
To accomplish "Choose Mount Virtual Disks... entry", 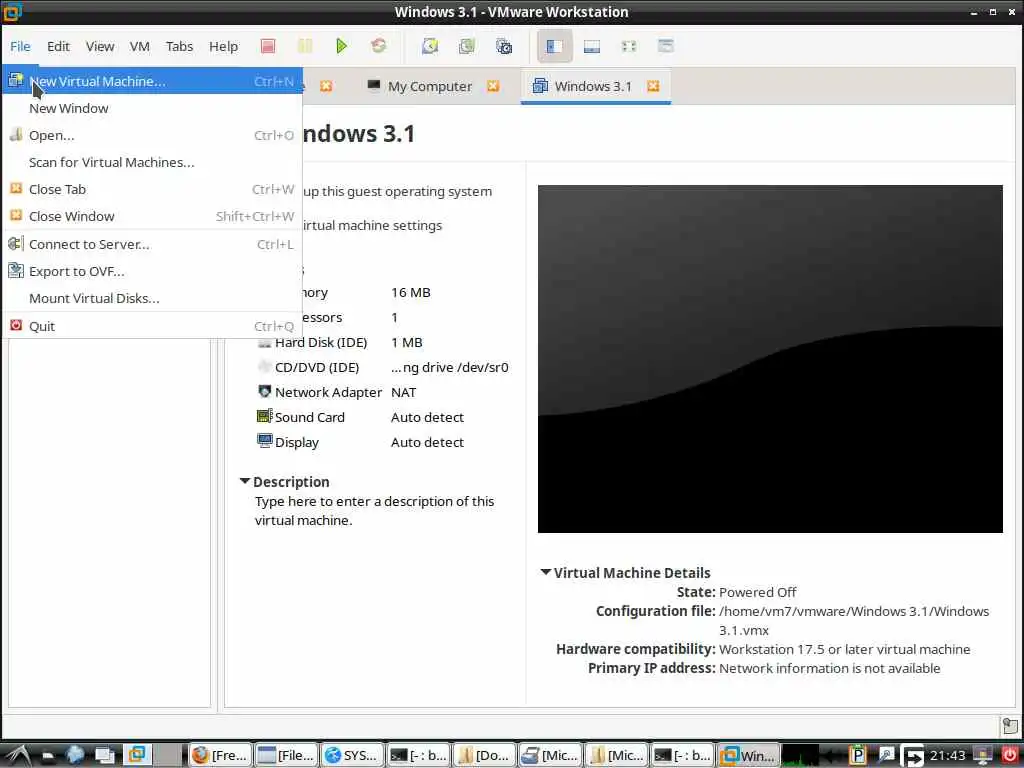I will [x=152, y=298].
